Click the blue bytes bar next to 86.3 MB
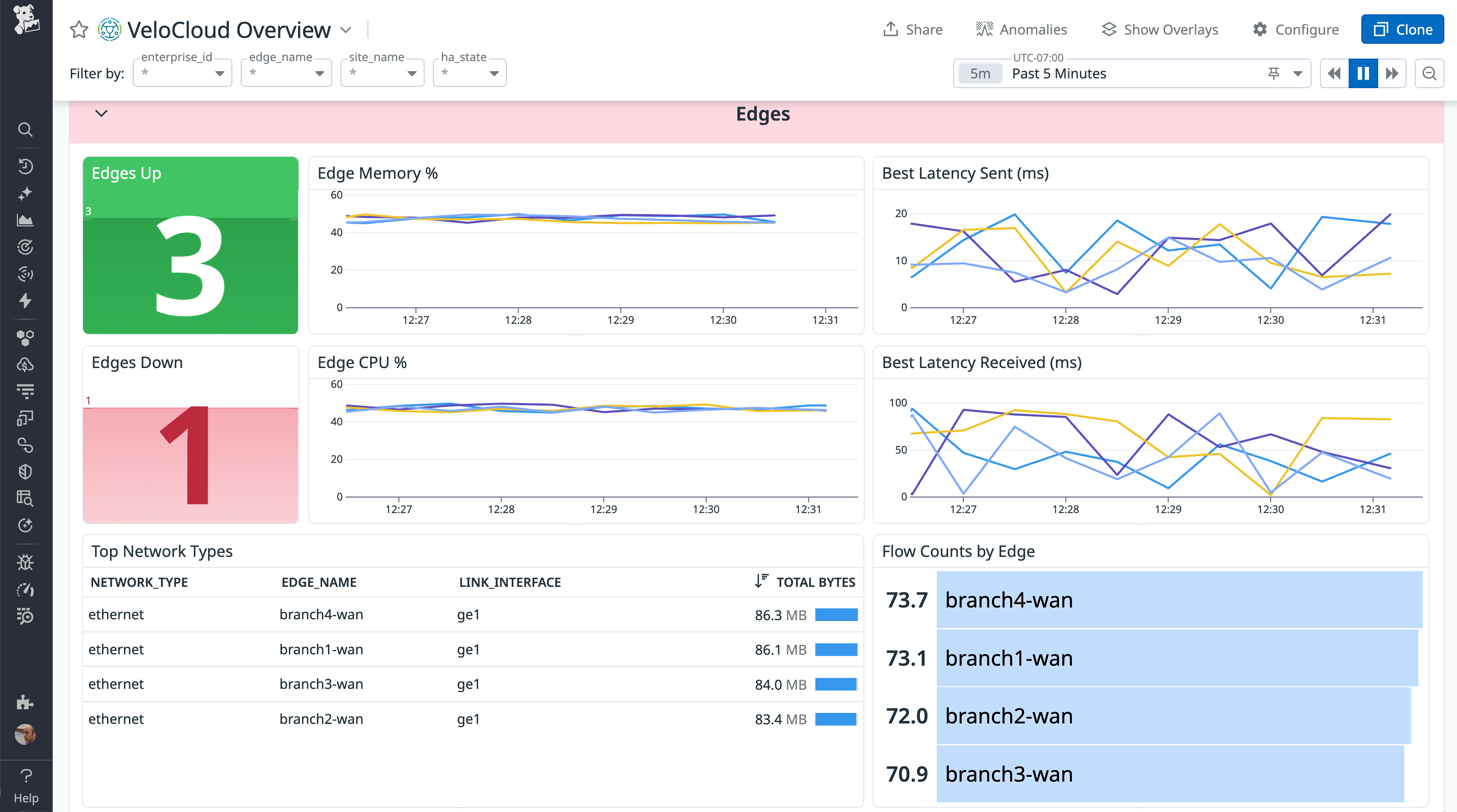This screenshot has height=812, width=1457. pos(836,615)
